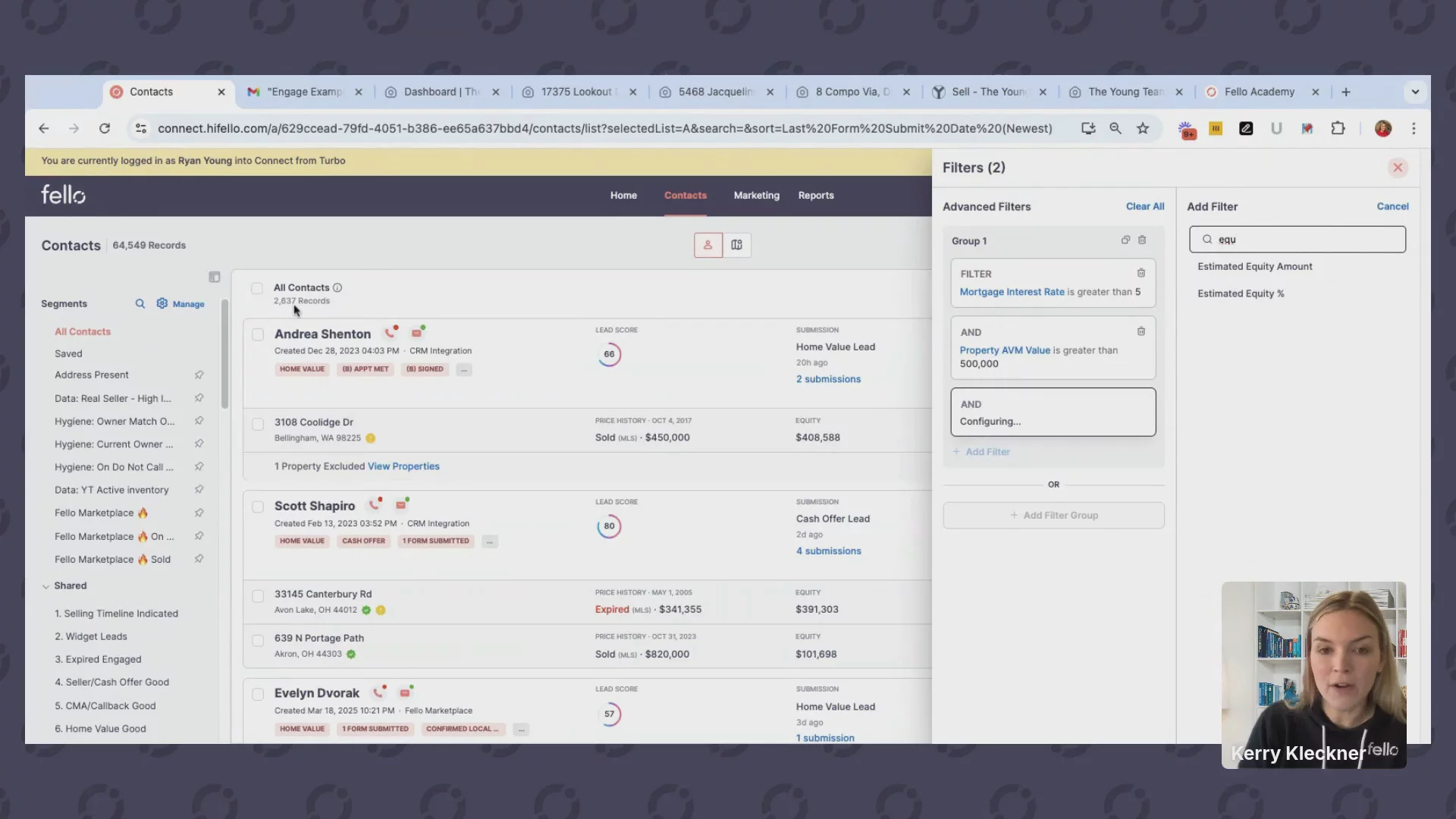The width and height of the screenshot is (1456, 819).
Task: Click the All Contacts info icon
Action: tap(337, 287)
